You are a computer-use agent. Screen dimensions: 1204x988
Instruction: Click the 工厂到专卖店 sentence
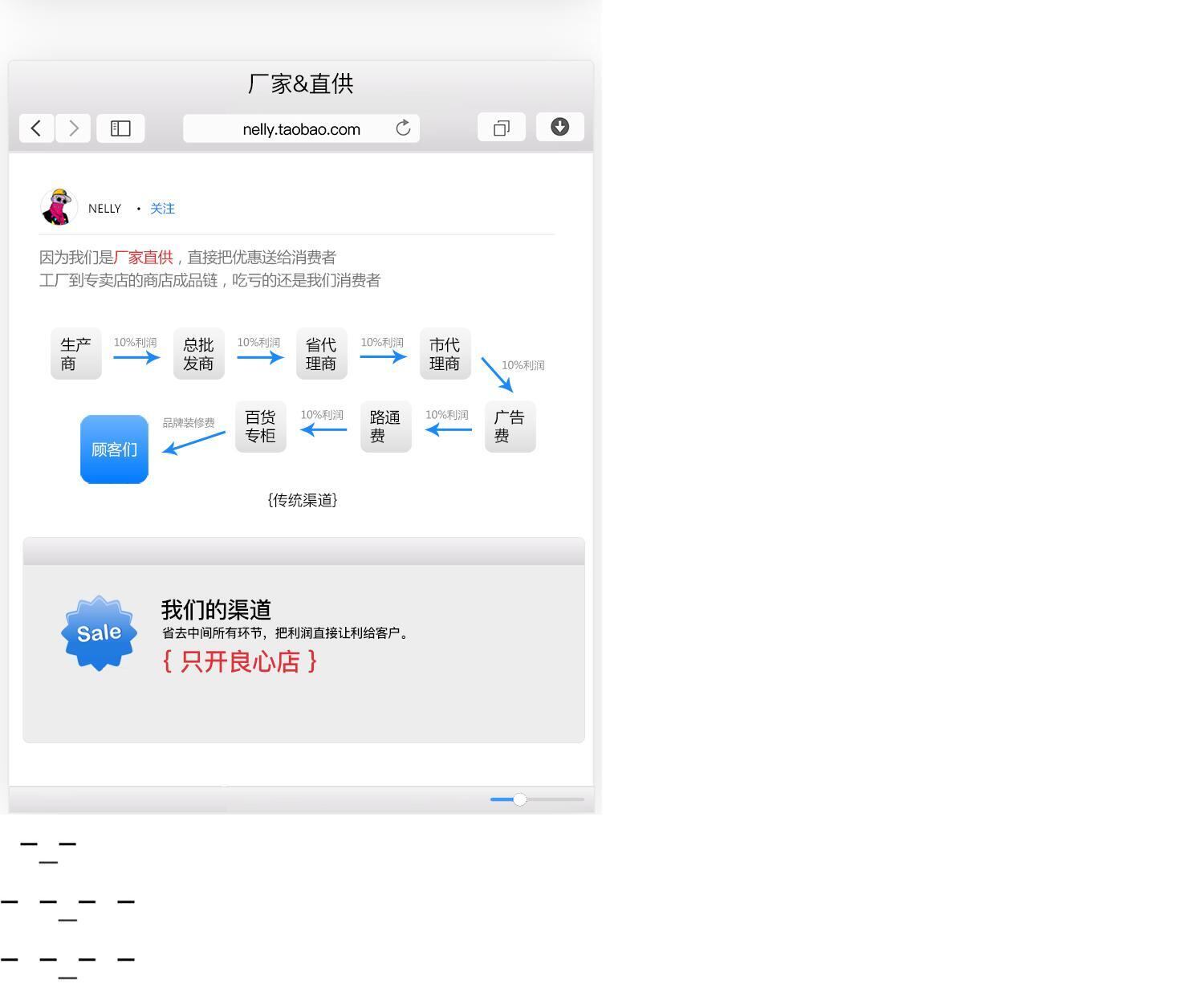click(209, 281)
